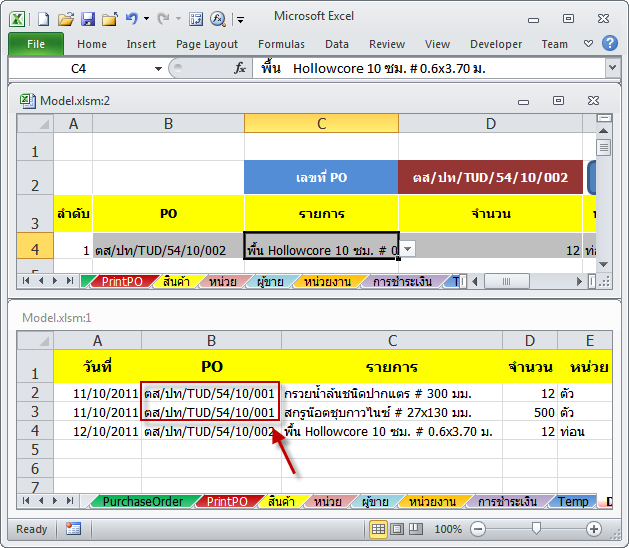The width and height of the screenshot is (629, 548).
Task: Create new workbook with blank page icon
Action: point(43,19)
